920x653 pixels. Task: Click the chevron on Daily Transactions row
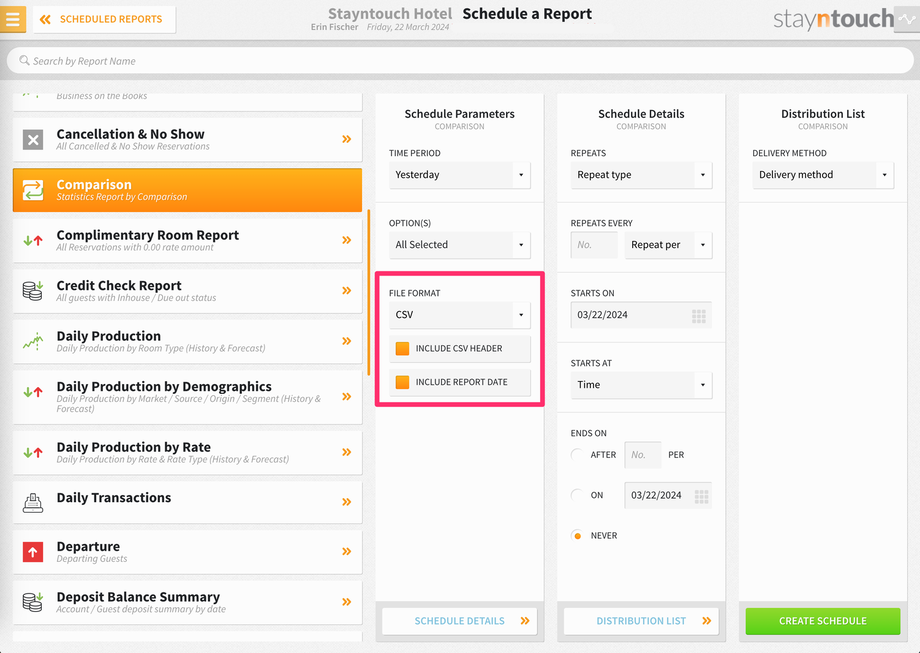[347, 502]
